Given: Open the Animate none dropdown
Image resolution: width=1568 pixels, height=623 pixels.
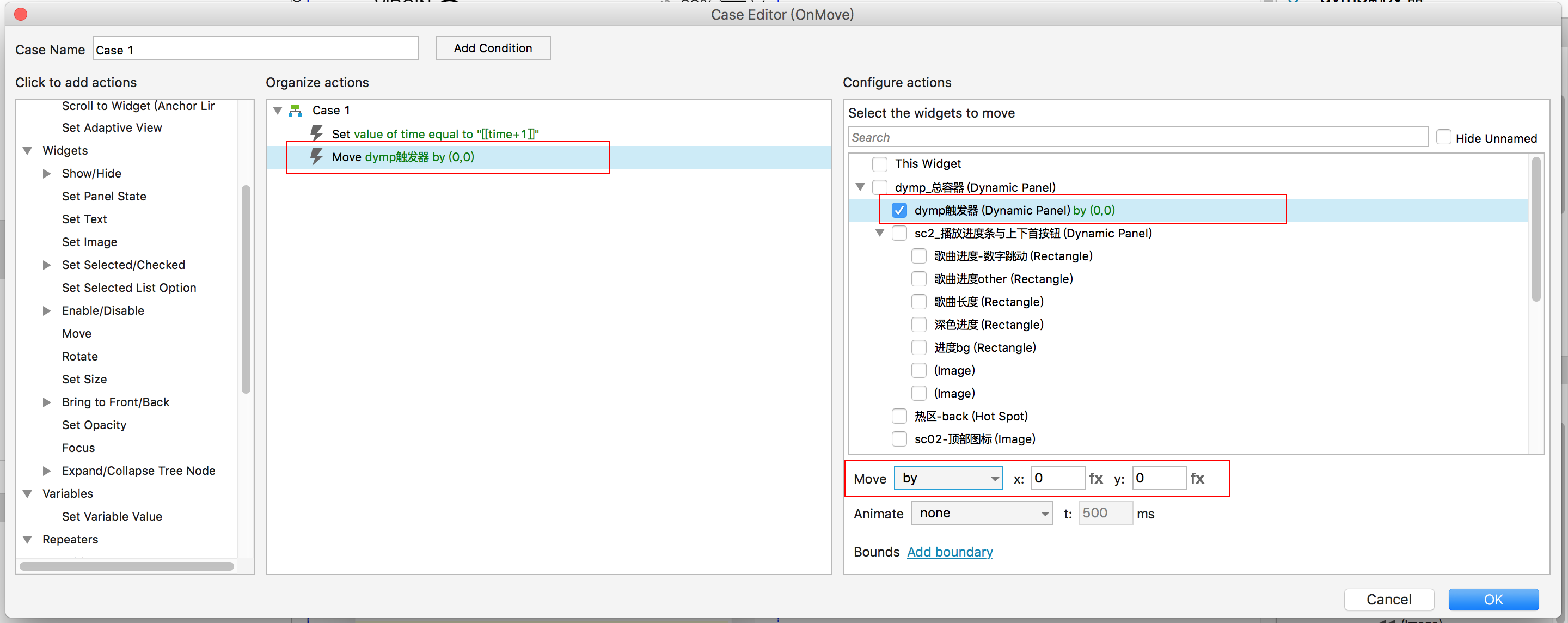Looking at the screenshot, I should pos(981,514).
